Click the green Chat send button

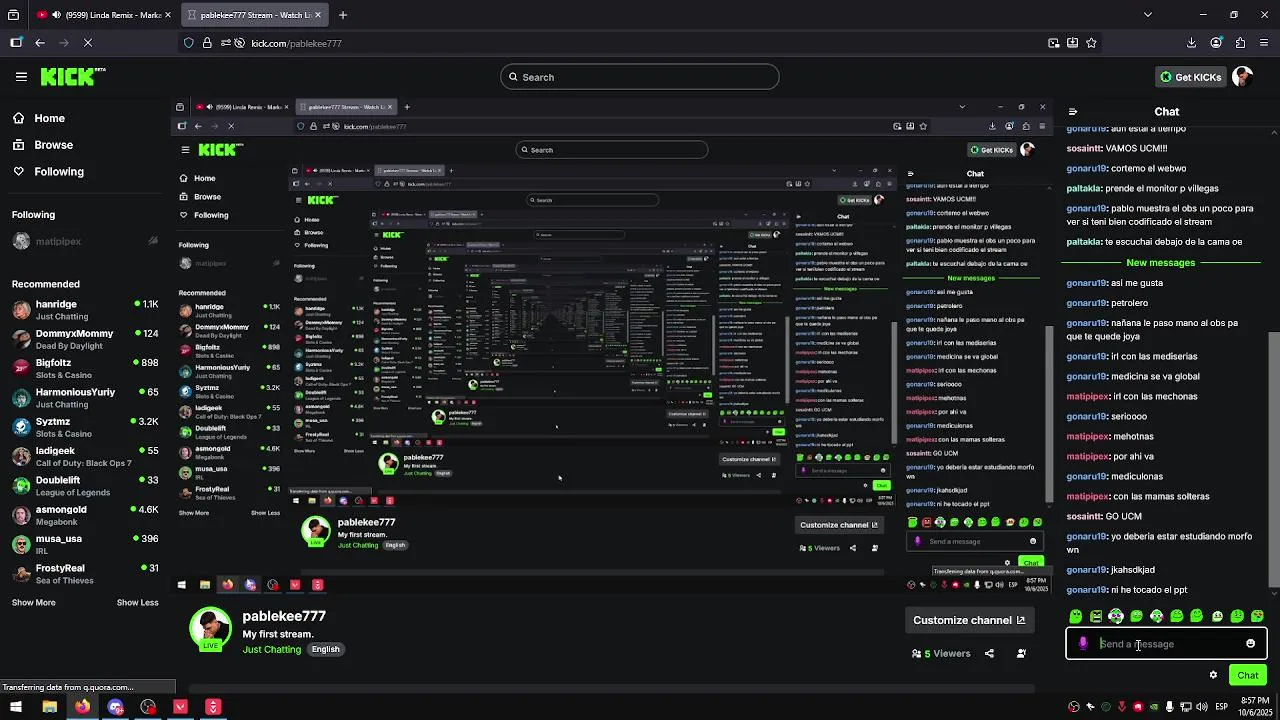(1247, 675)
